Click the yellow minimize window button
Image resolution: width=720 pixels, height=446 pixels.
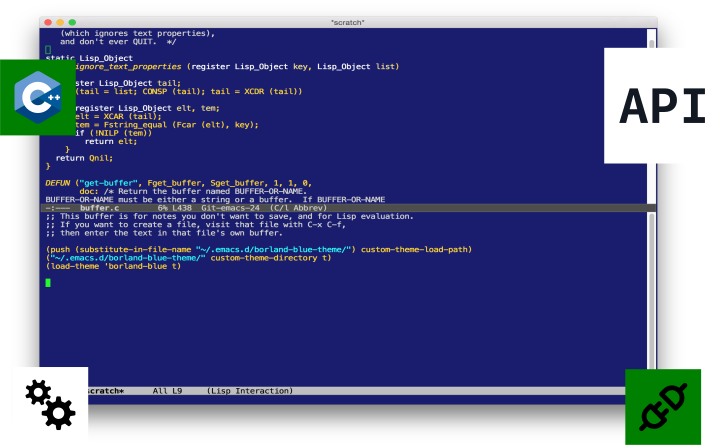pyautogui.click(x=60, y=21)
